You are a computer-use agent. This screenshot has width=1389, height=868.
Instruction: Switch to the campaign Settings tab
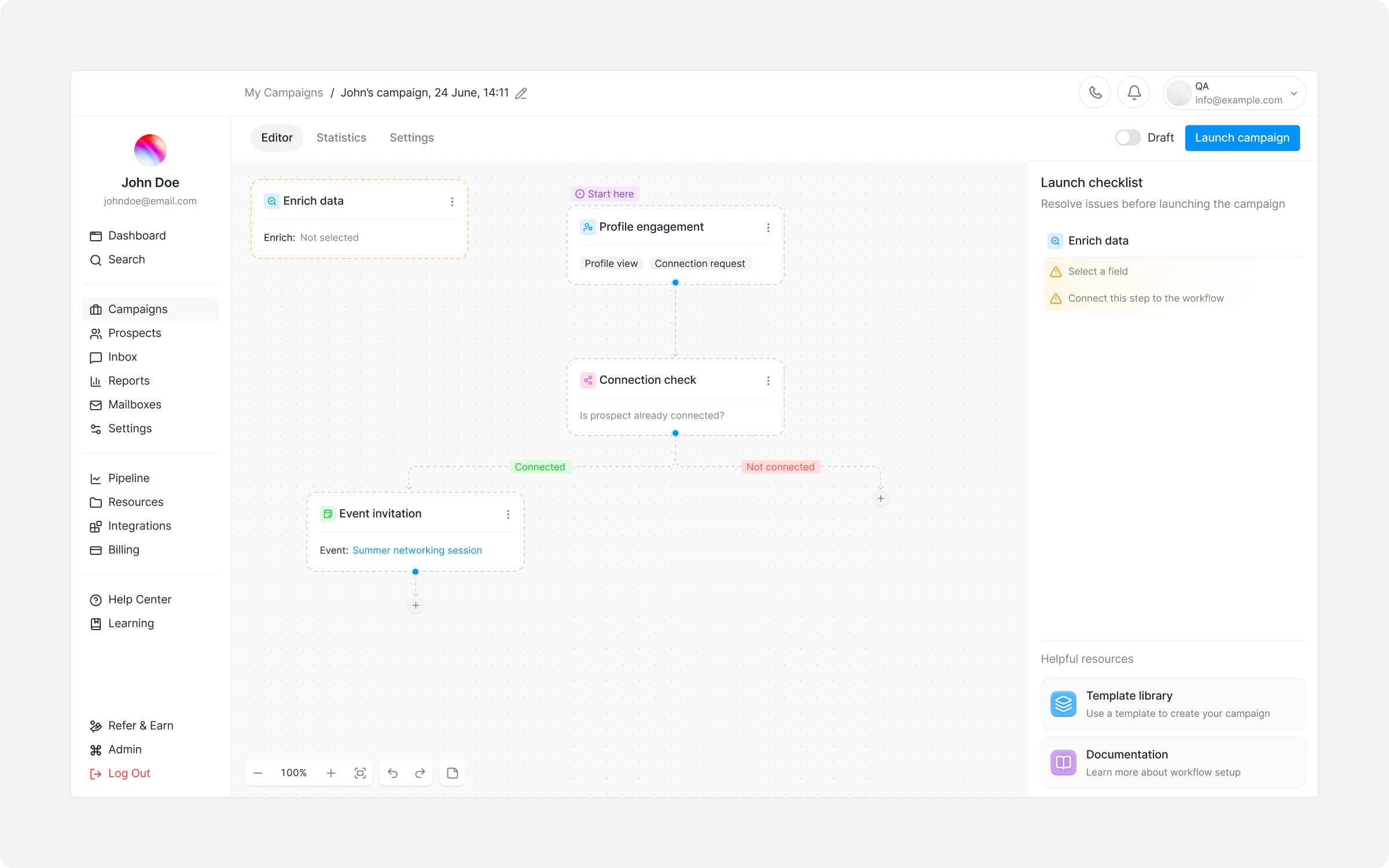tap(411, 138)
